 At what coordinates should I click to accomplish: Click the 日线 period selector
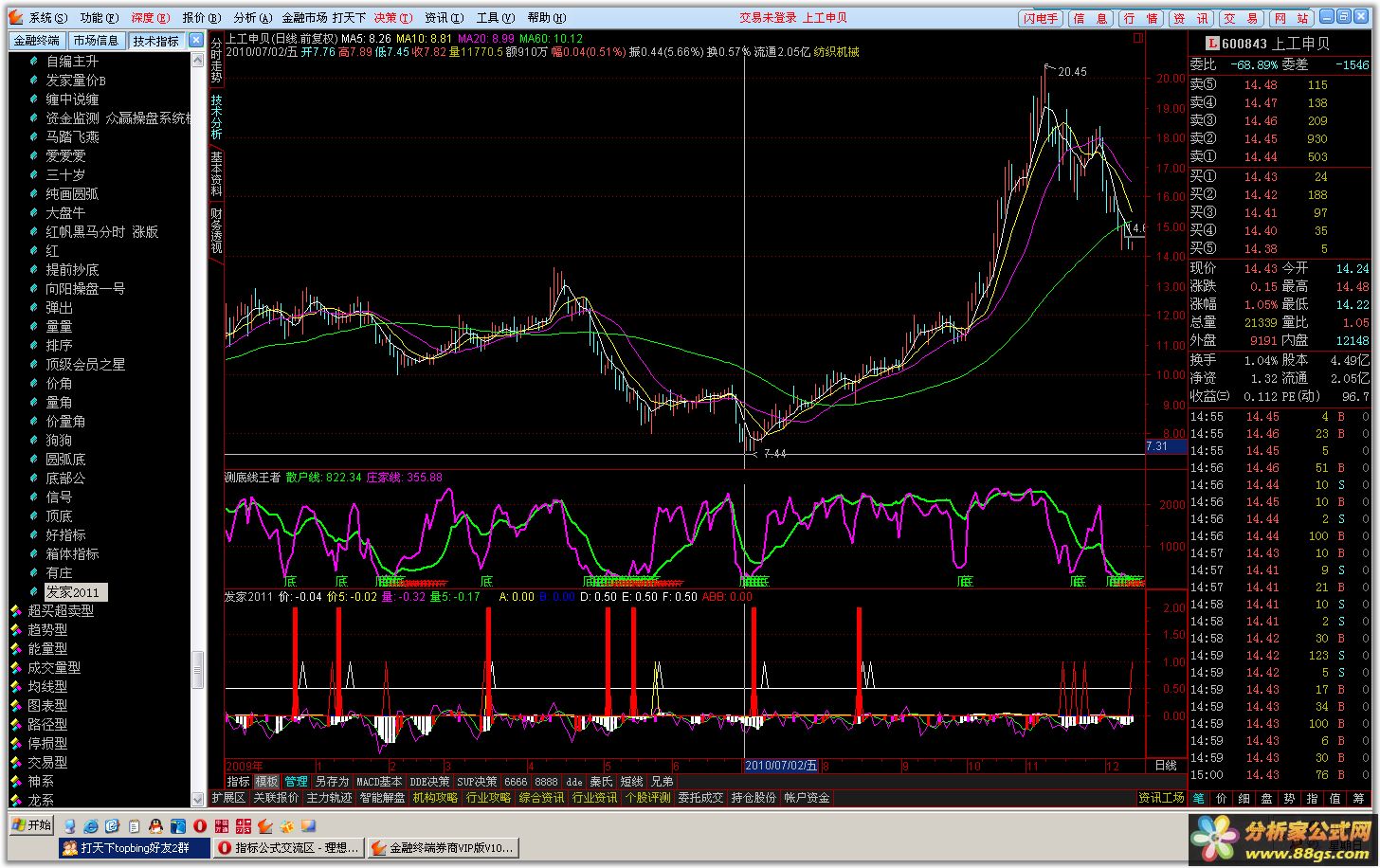point(1166,766)
